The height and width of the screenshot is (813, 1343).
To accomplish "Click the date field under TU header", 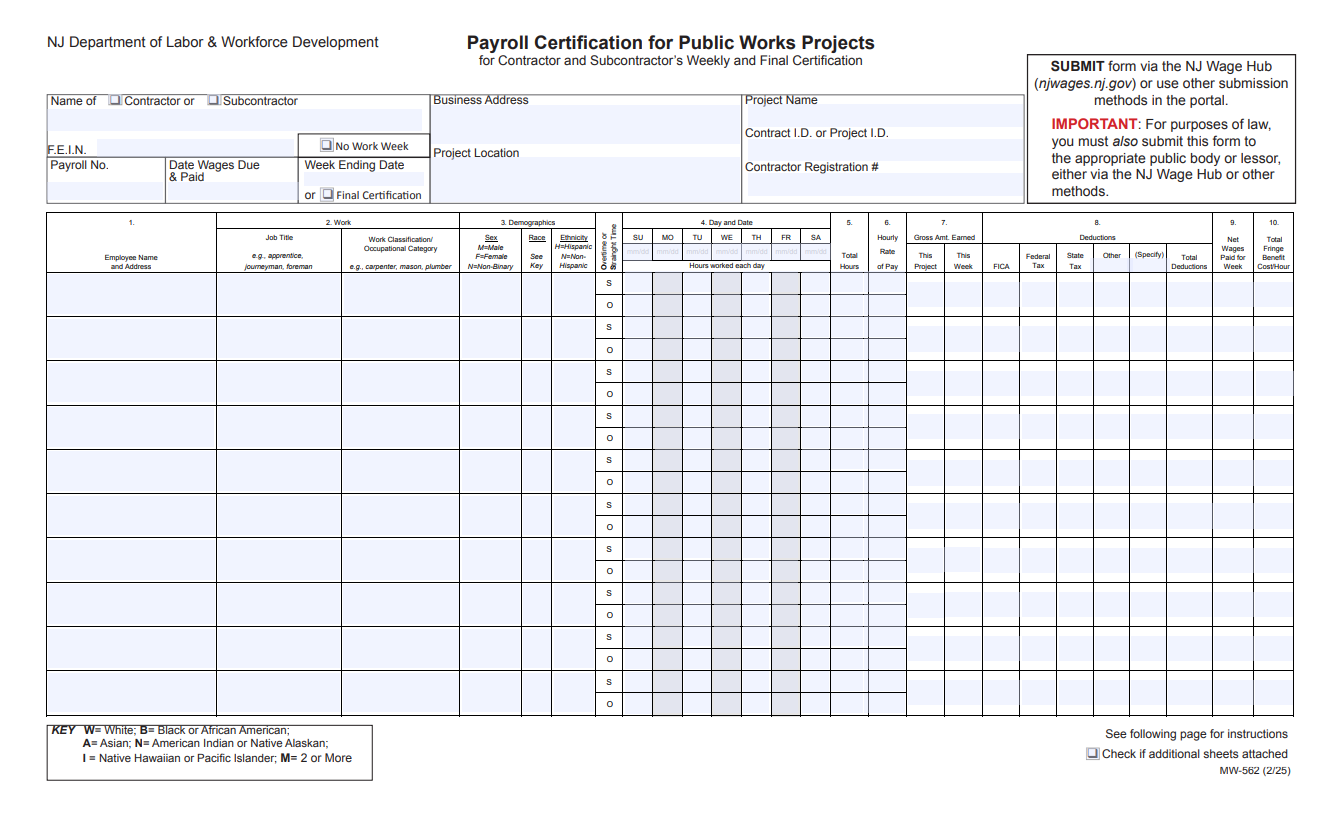I will click(x=697, y=252).
